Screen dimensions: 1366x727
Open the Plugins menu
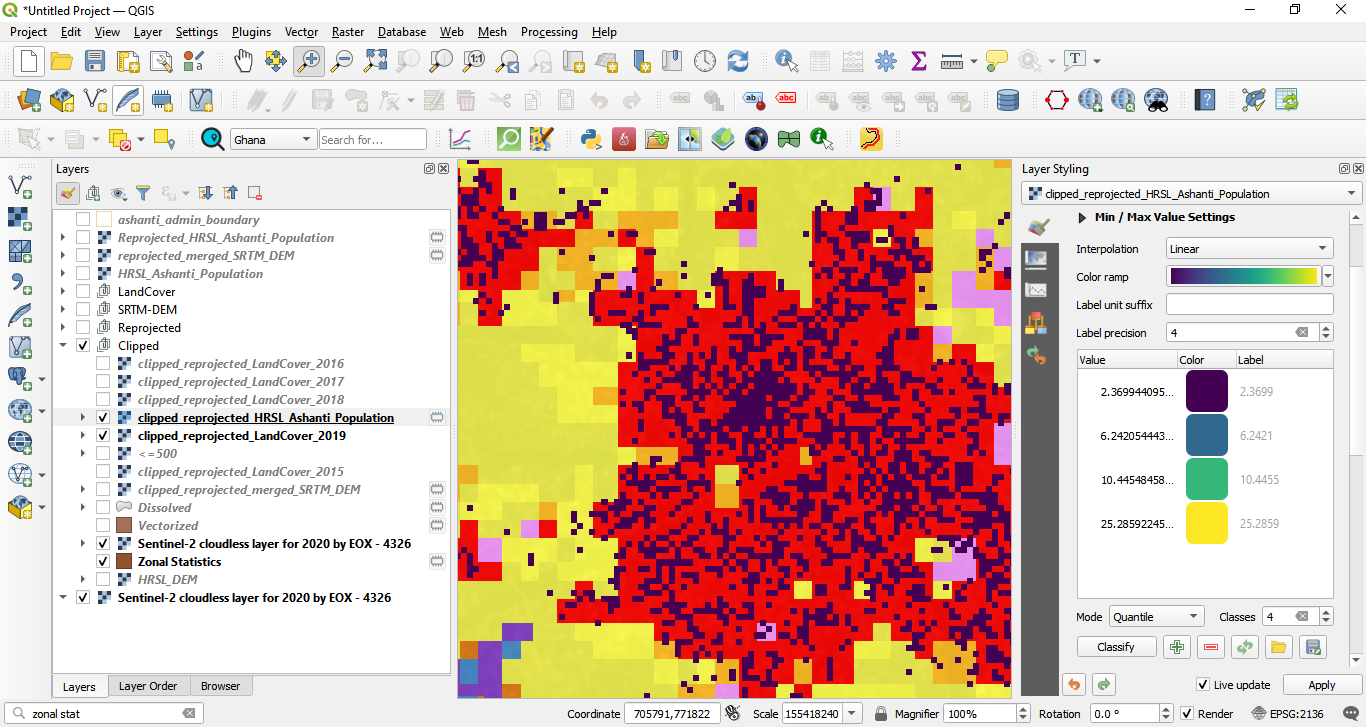pos(251,32)
